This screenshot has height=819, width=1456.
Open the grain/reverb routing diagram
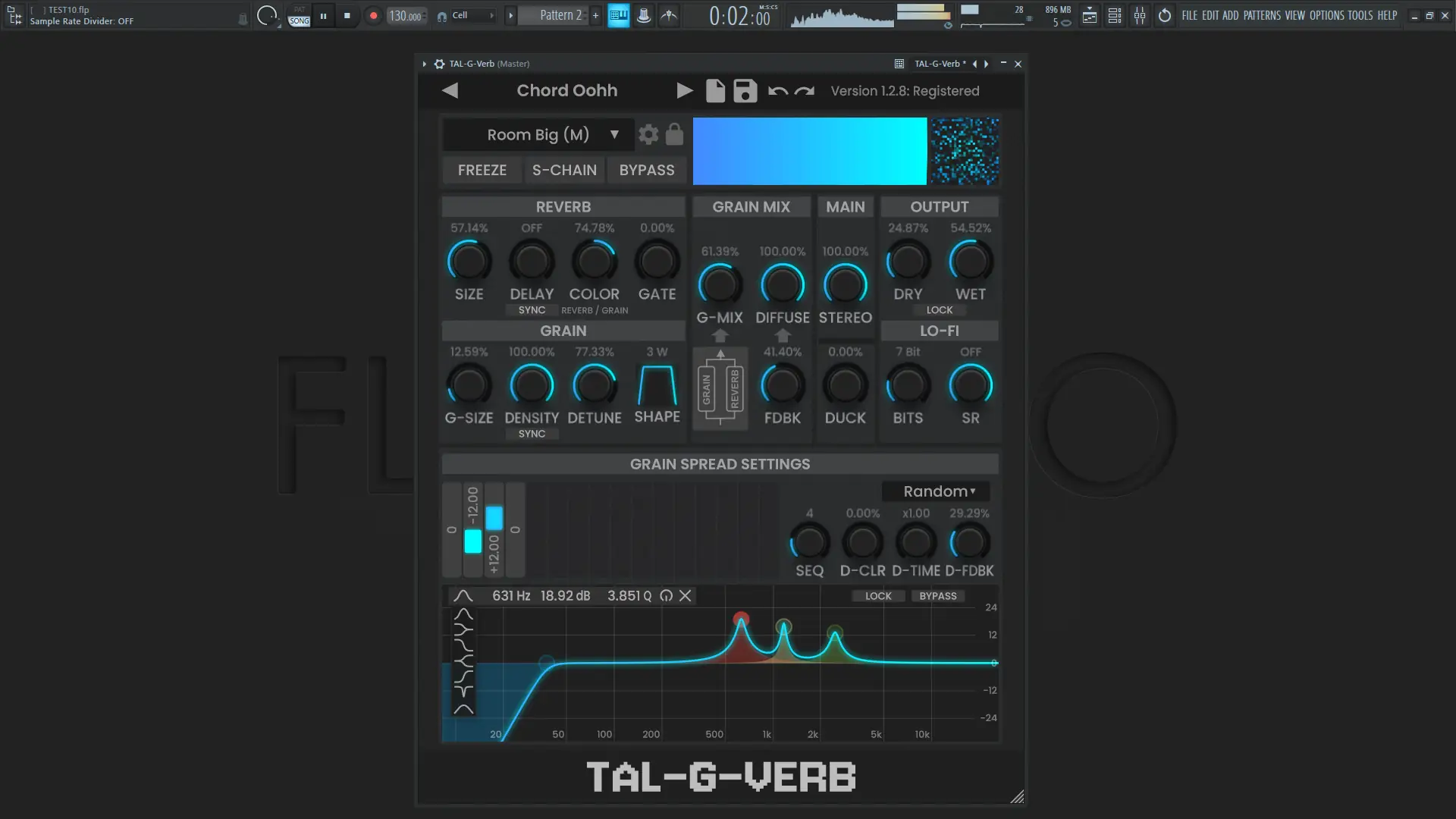click(x=720, y=389)
